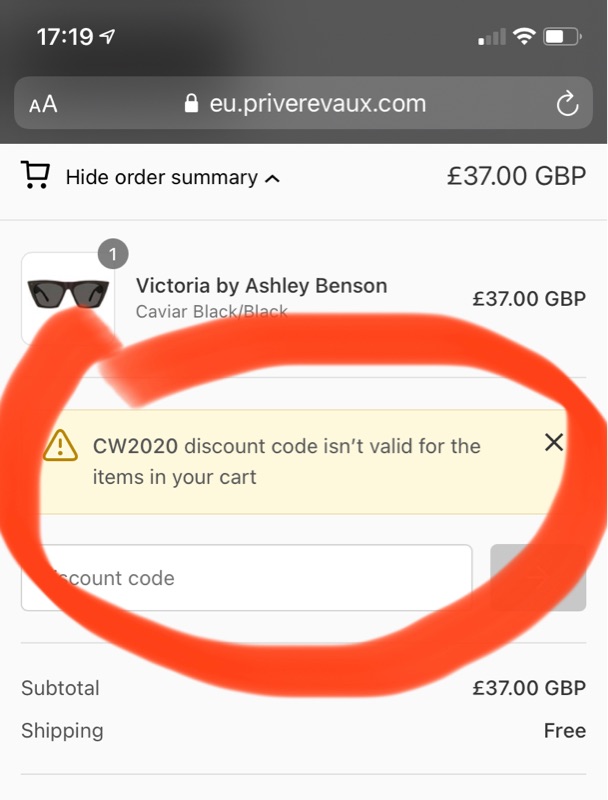Tap the AA text size button
This screenshot has width=608, height=800.
[x=43, y=104]
